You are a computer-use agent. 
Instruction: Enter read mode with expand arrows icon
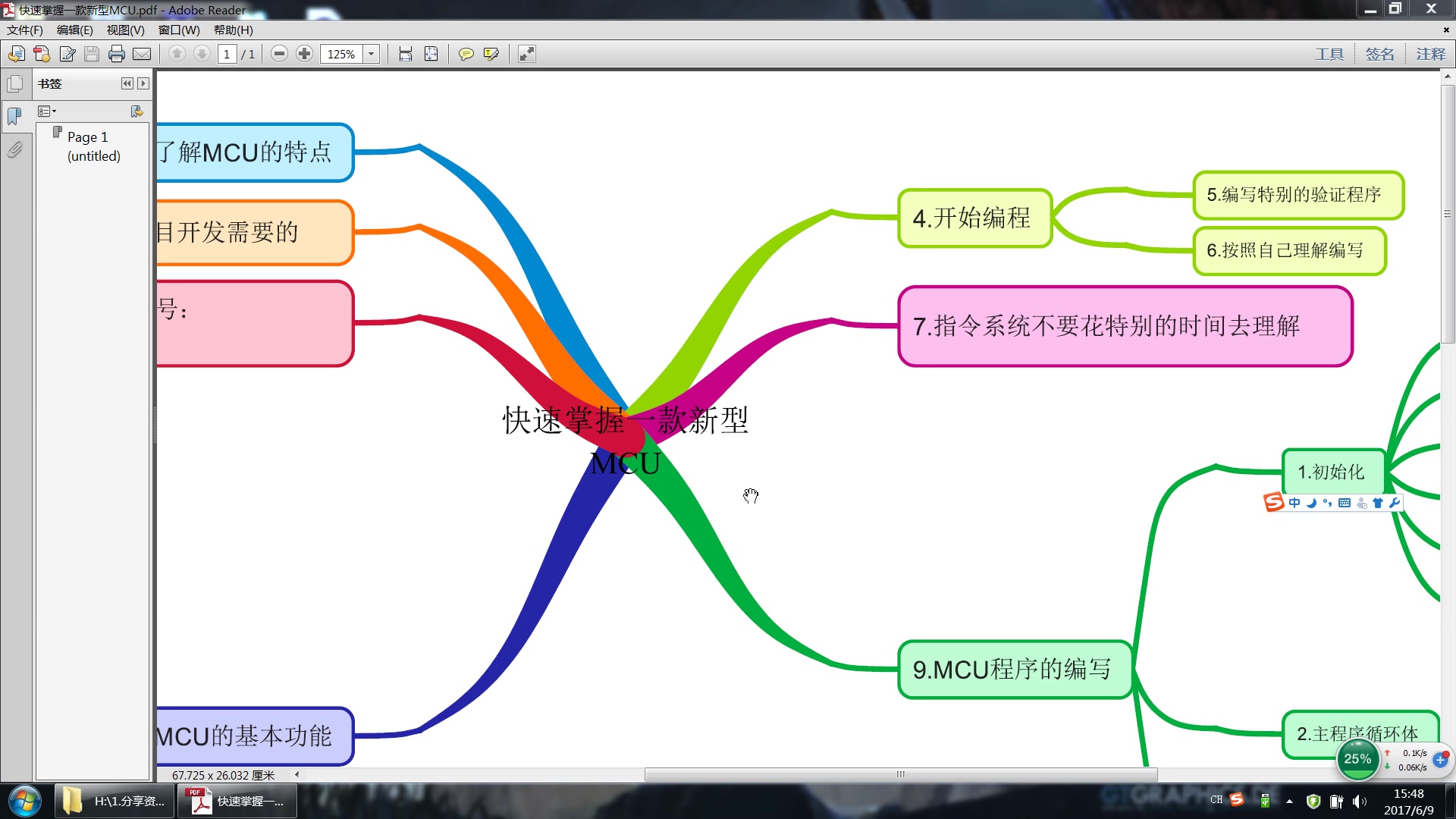coord(526,54)
